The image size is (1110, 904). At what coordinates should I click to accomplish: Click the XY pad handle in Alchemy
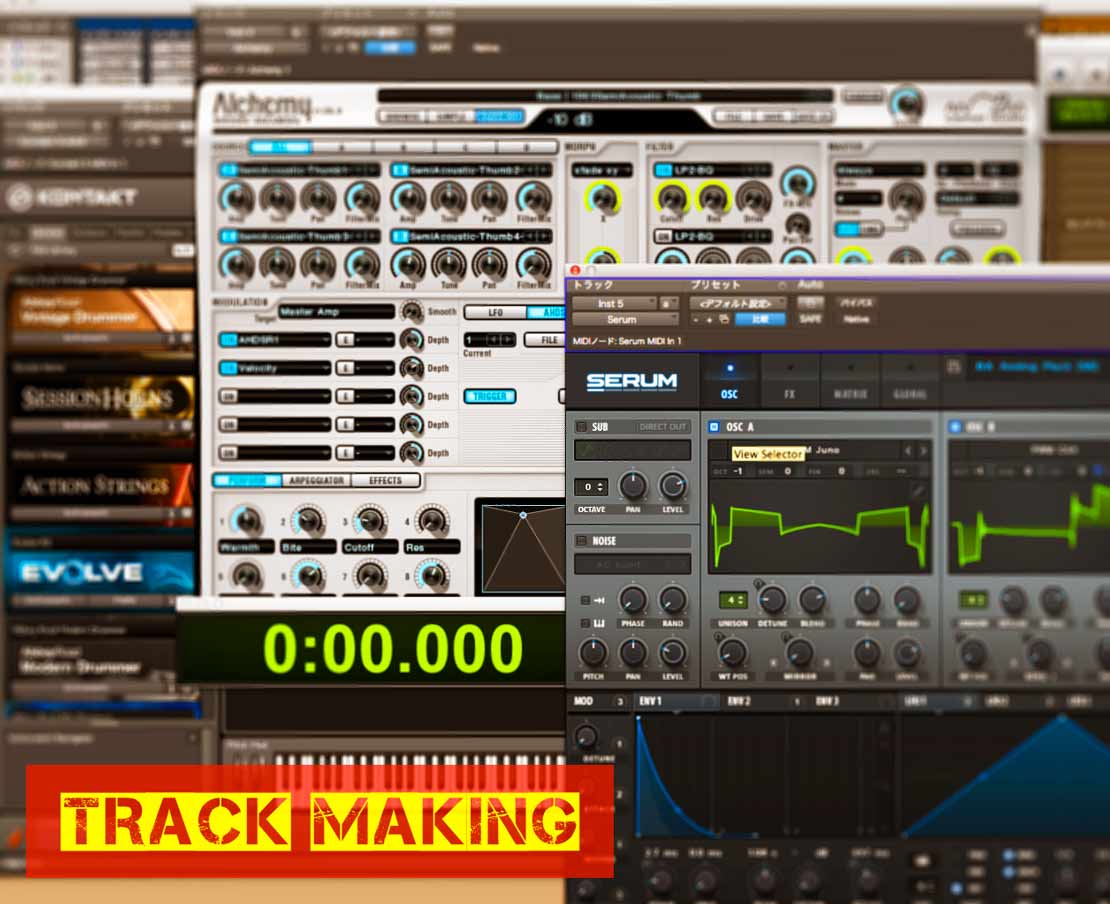(x=523, y=515)
